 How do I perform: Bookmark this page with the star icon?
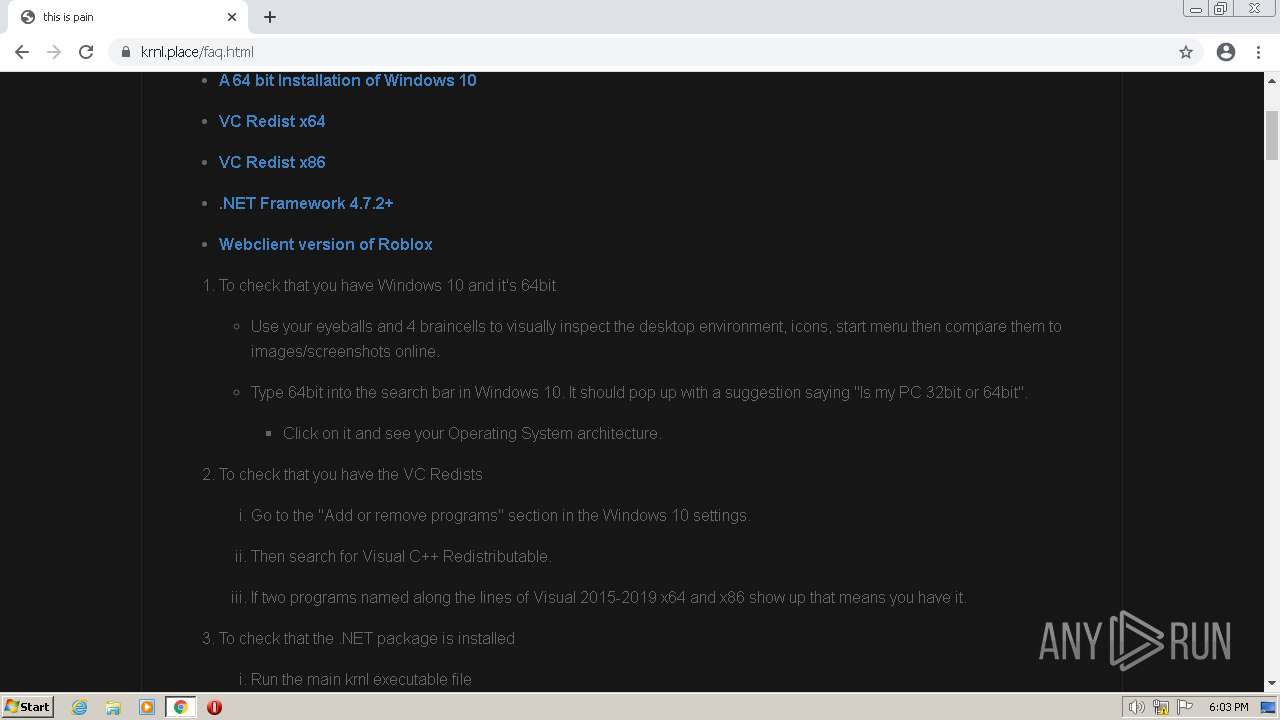pyautogui.click(x=1186, y=52)
